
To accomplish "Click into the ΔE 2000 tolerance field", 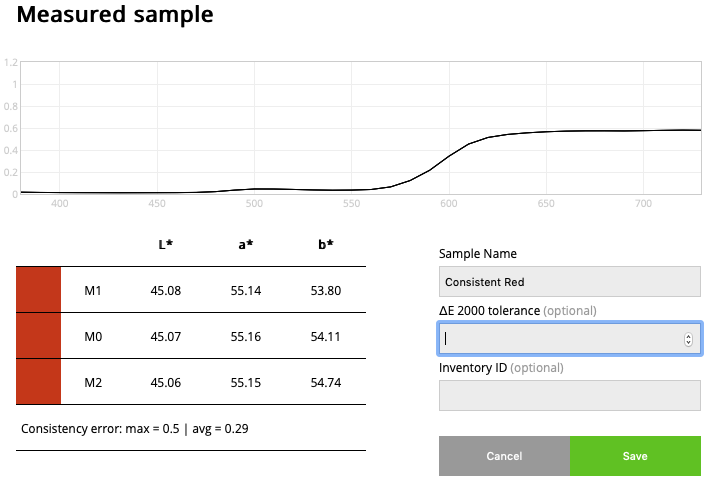I will pos(560,339).
